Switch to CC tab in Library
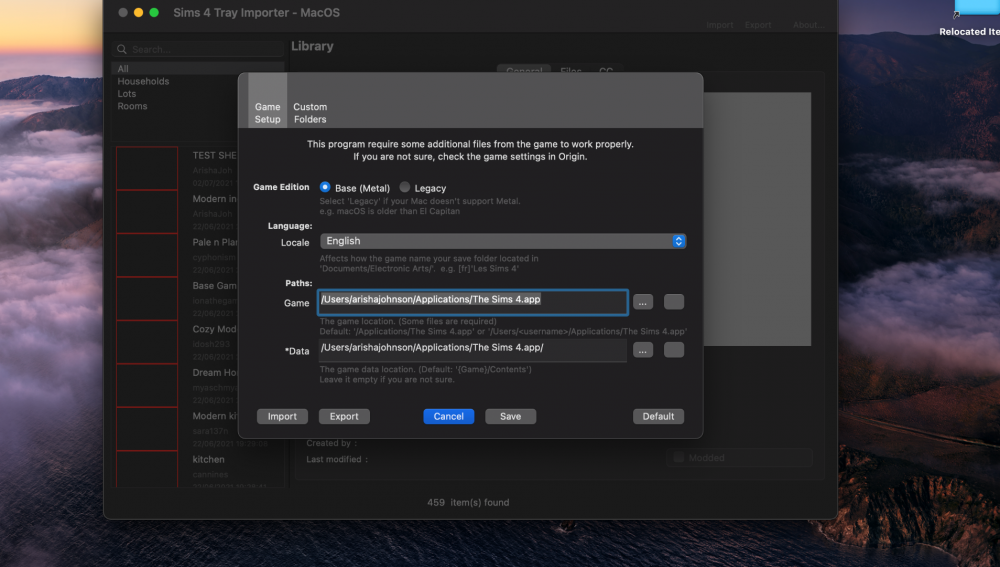 (x=606, y=69)
